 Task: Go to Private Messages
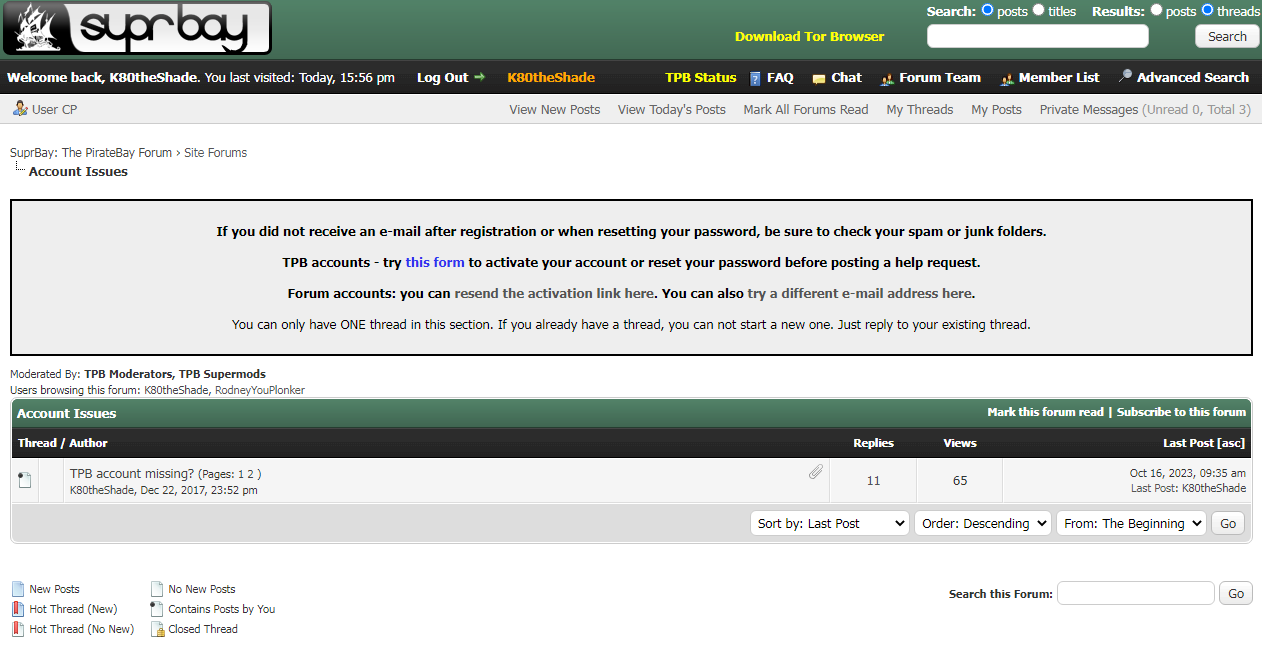coord(1088,109)
